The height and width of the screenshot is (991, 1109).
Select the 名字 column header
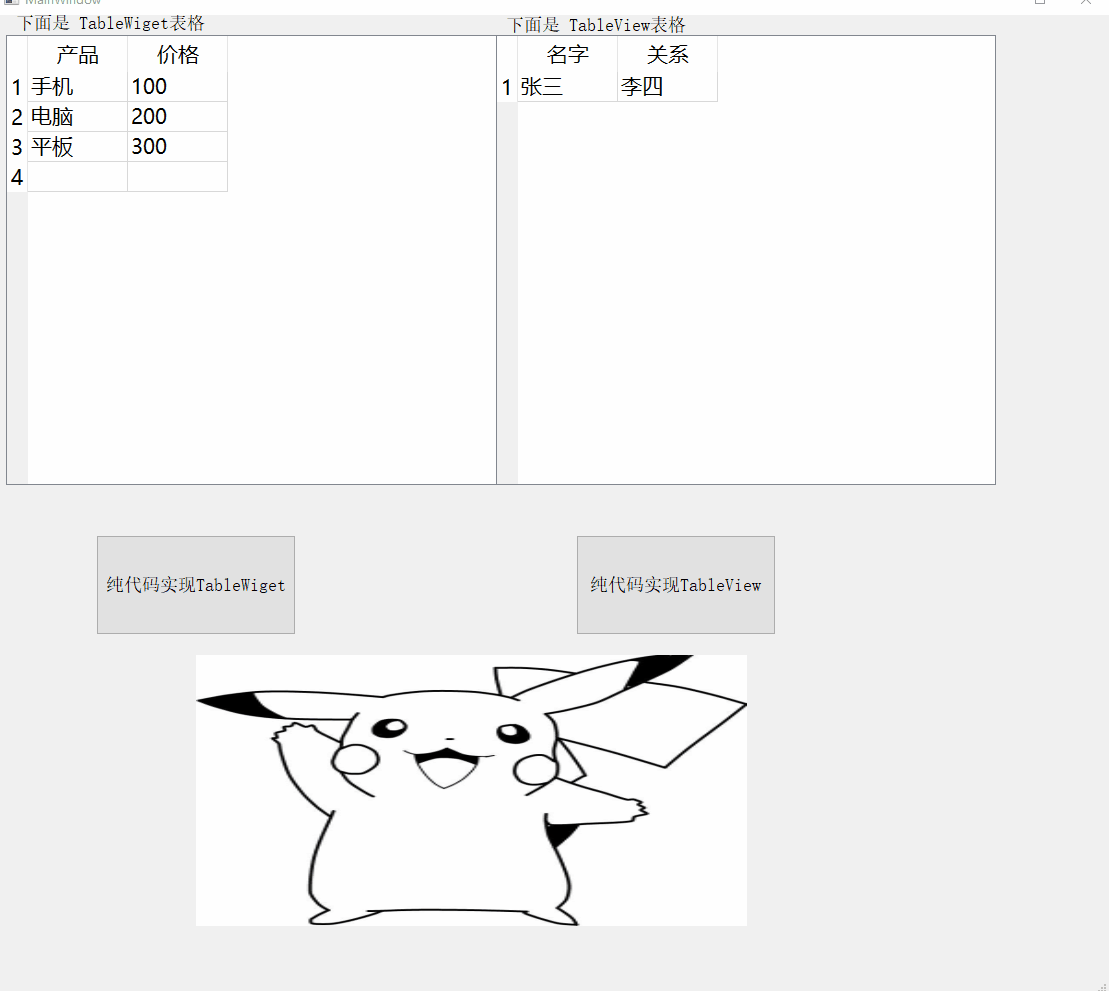(566, 55)
